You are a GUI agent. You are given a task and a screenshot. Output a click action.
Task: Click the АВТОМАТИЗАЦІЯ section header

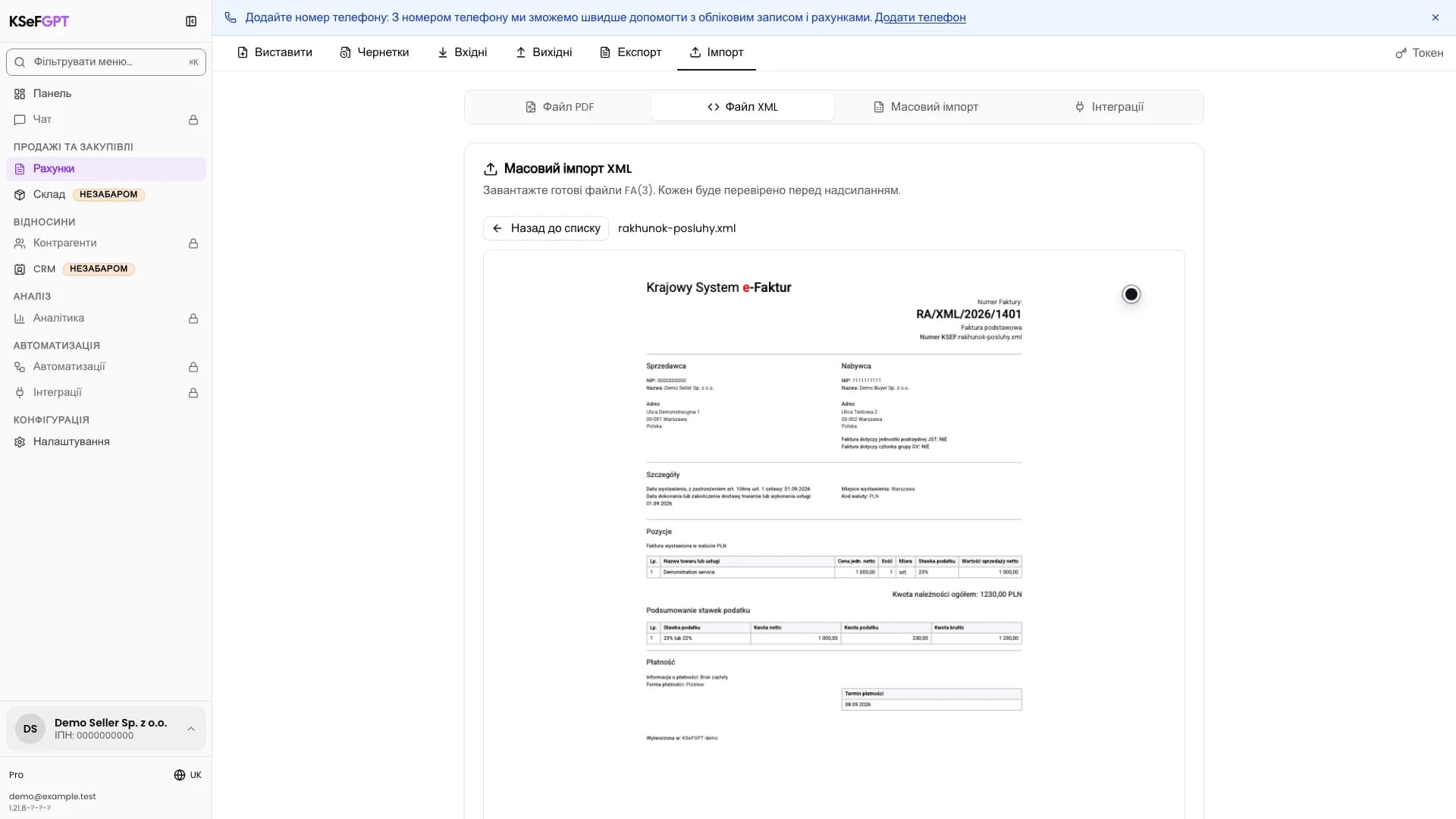click(x=56, y=346)
